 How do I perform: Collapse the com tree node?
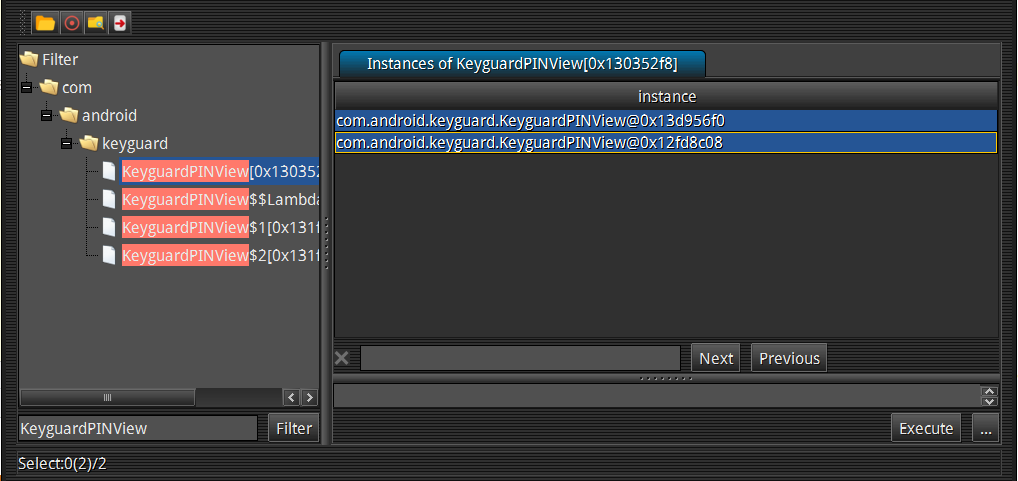click(x=26, y=88)
